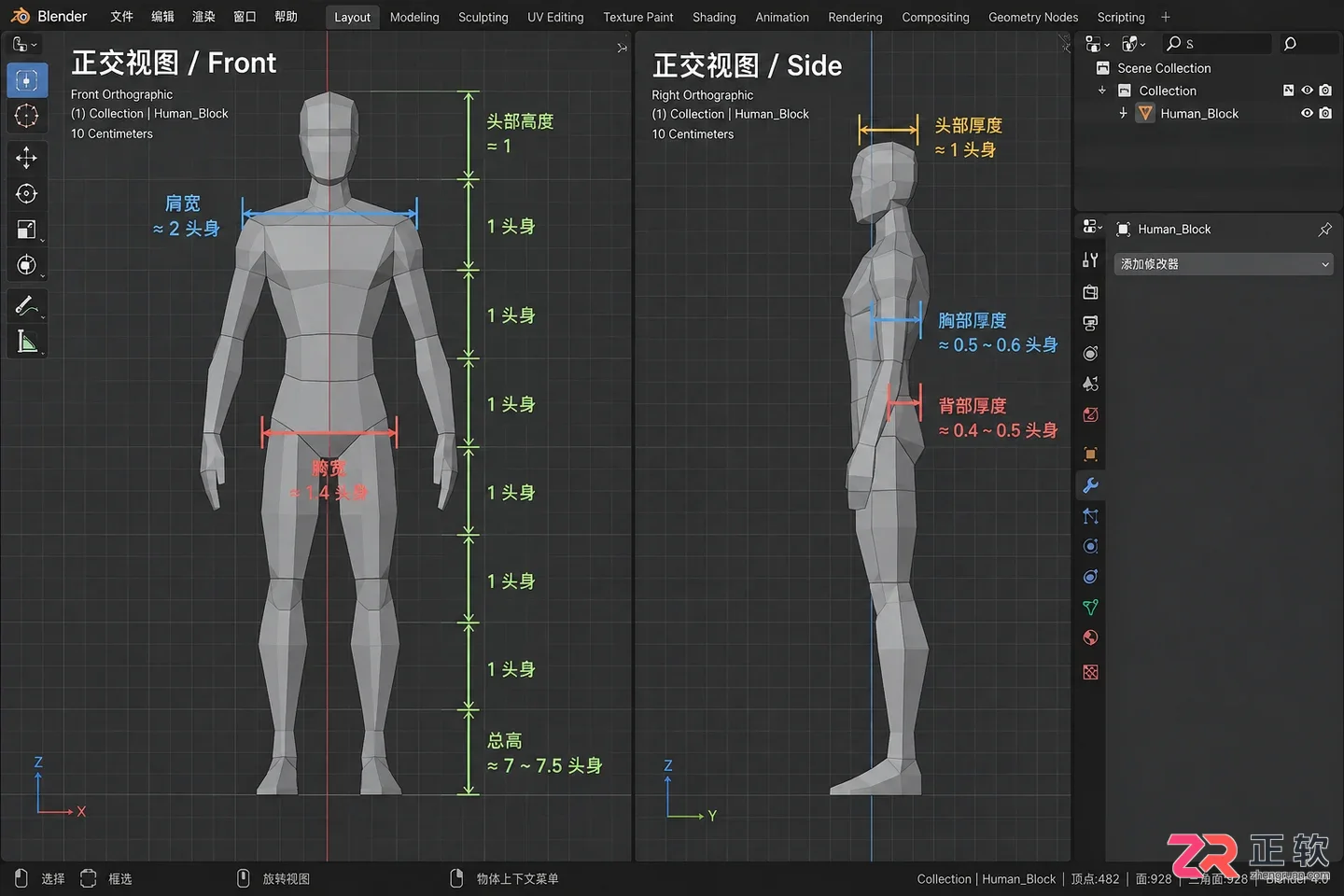Pick the 3D Cursor tool
This screenshot has width=1344, height=896.
point(27,116)
